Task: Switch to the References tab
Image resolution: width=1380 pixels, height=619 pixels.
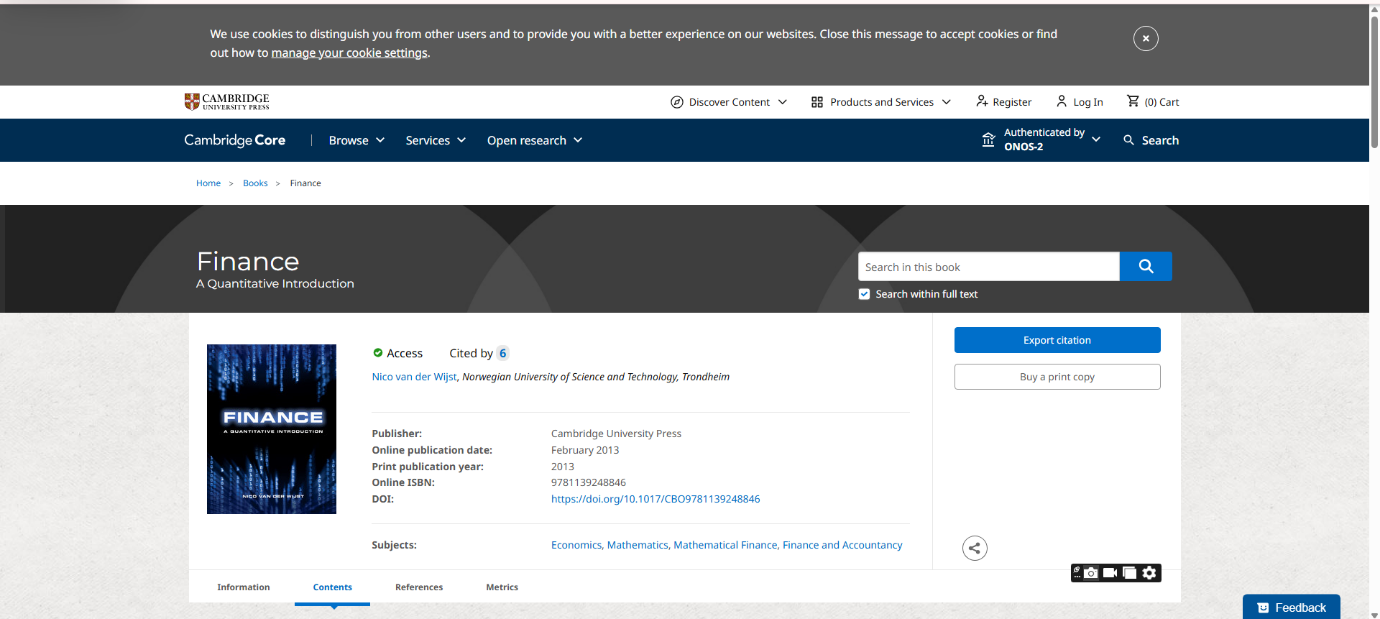Action: pos(419,587)
